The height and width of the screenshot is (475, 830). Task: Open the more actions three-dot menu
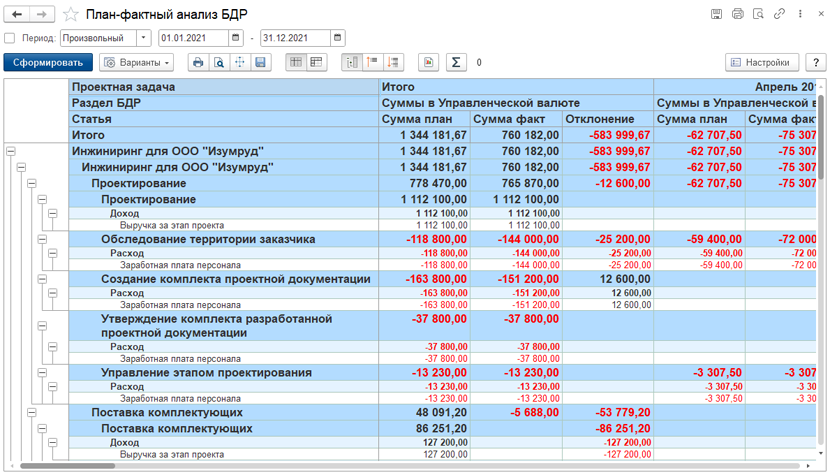pos(800,14)
